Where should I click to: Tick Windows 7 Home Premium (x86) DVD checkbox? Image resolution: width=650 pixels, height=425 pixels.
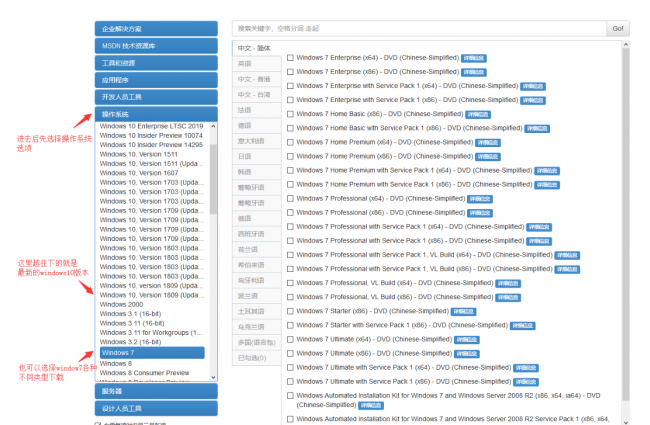[290, 157]
